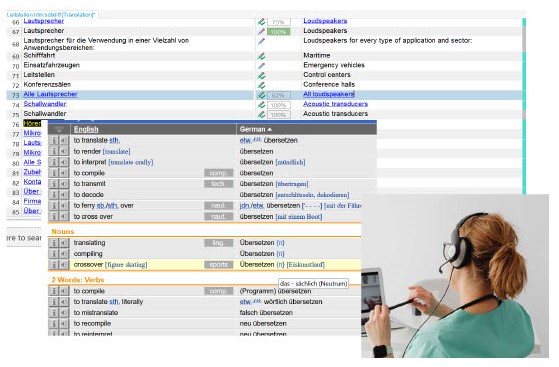
Task: Follow '[mündlich]' link in German column
Action: (290, 162)
